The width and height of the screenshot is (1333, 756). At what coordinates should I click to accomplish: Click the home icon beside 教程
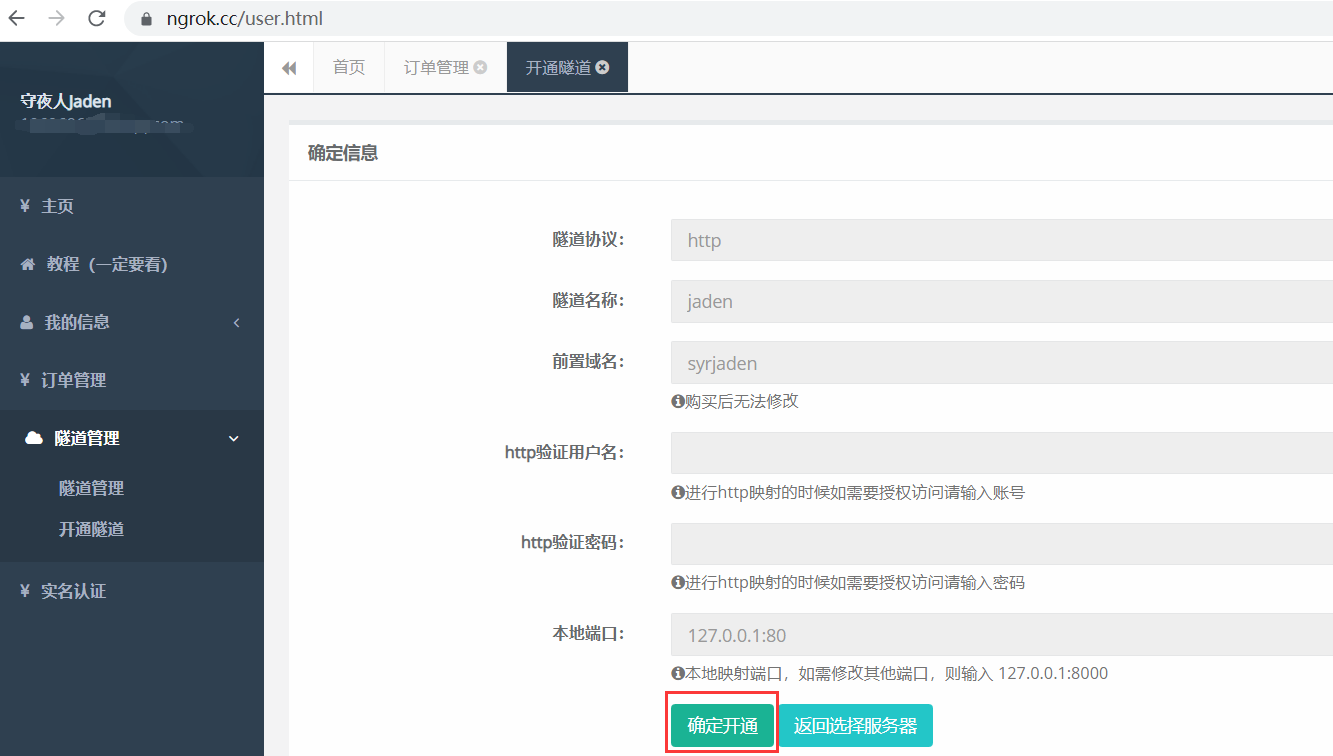[x=28, y=264]
